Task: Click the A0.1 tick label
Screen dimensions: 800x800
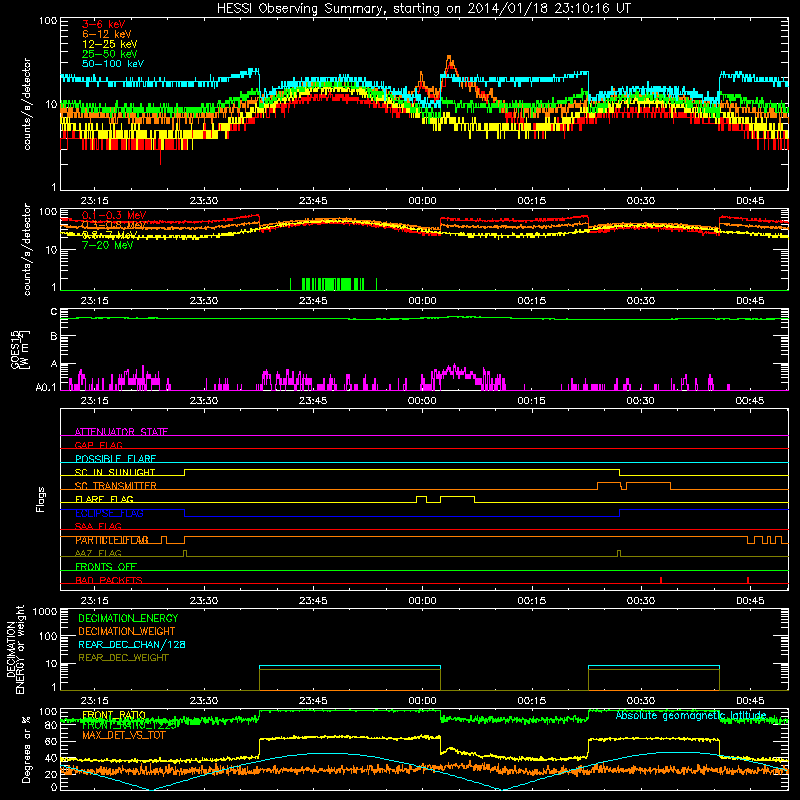Action: point(45,387)
